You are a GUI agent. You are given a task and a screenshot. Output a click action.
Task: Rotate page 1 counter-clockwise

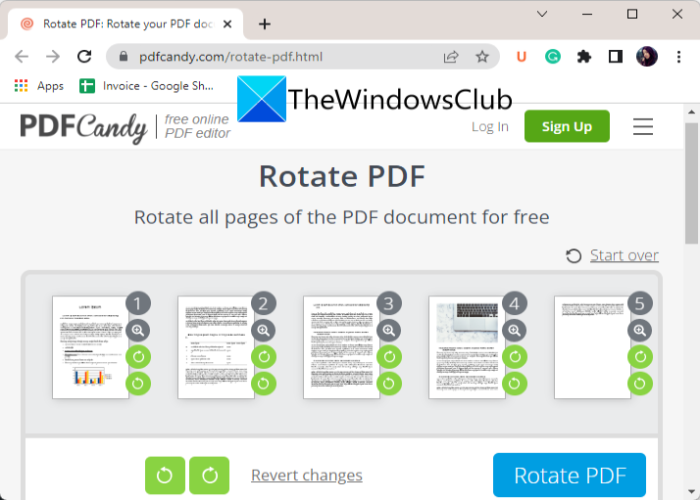point(138,383)
